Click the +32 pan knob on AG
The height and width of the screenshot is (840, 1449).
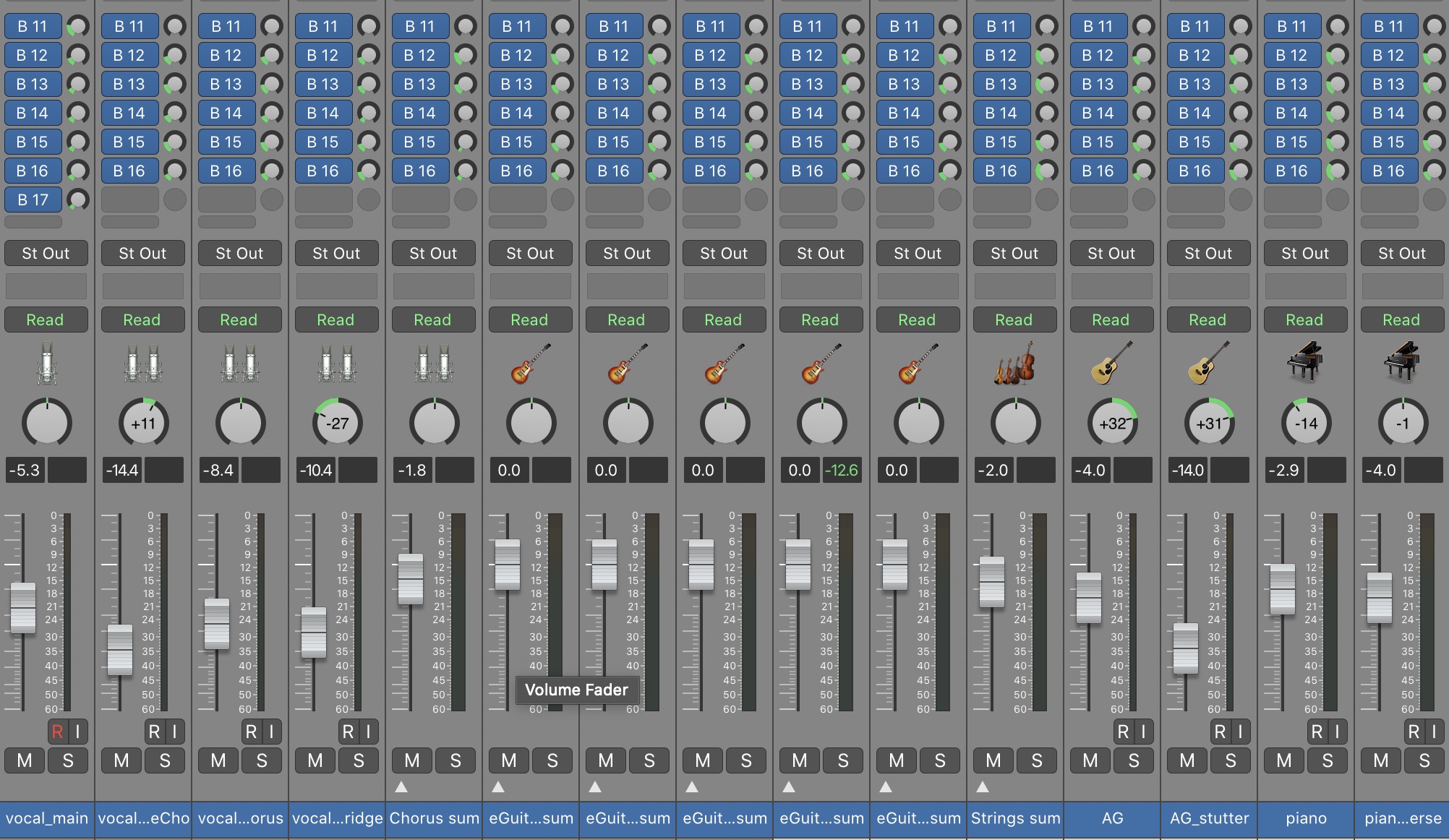tap(1113, 424)
